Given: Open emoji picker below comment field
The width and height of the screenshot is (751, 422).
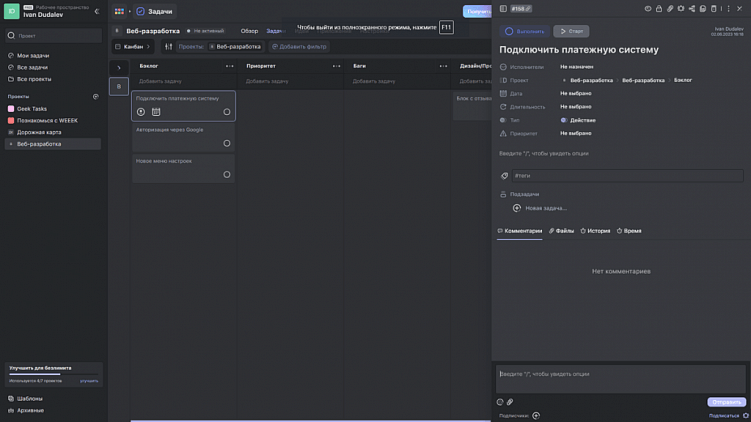Looking at the screenshot, I should click(500, 402).
